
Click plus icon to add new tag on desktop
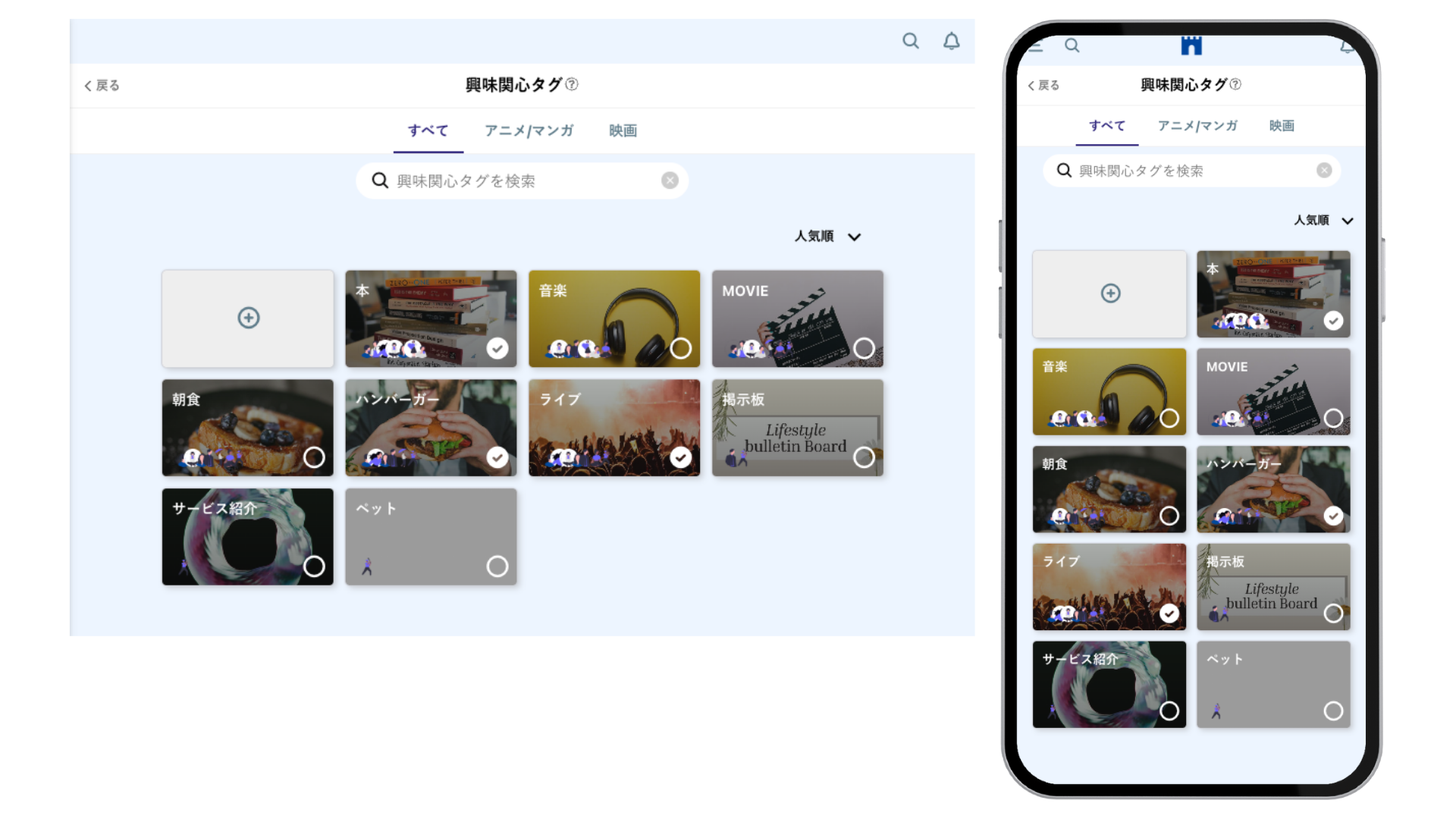[x=248, y=318]
